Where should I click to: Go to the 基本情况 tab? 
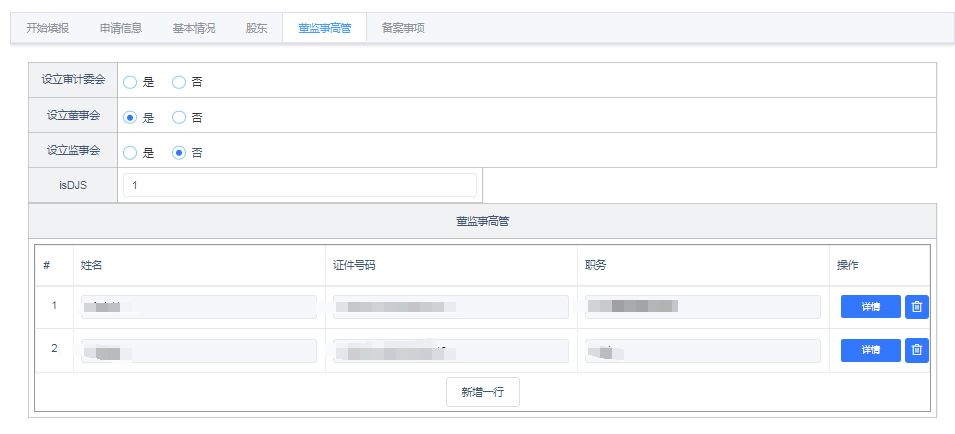tap(194, 28)
